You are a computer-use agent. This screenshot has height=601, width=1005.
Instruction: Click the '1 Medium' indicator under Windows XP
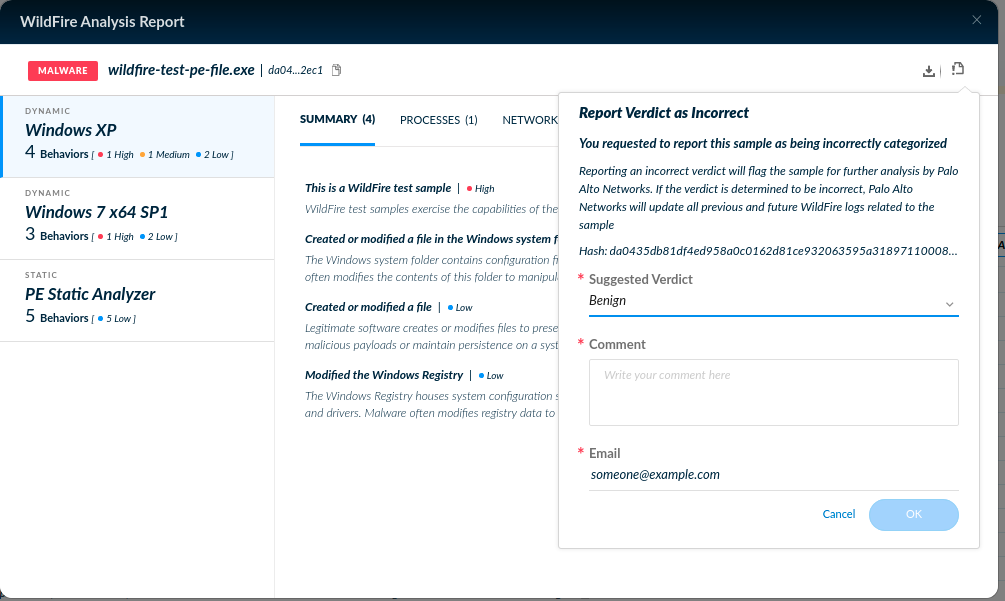coord(165,154)
